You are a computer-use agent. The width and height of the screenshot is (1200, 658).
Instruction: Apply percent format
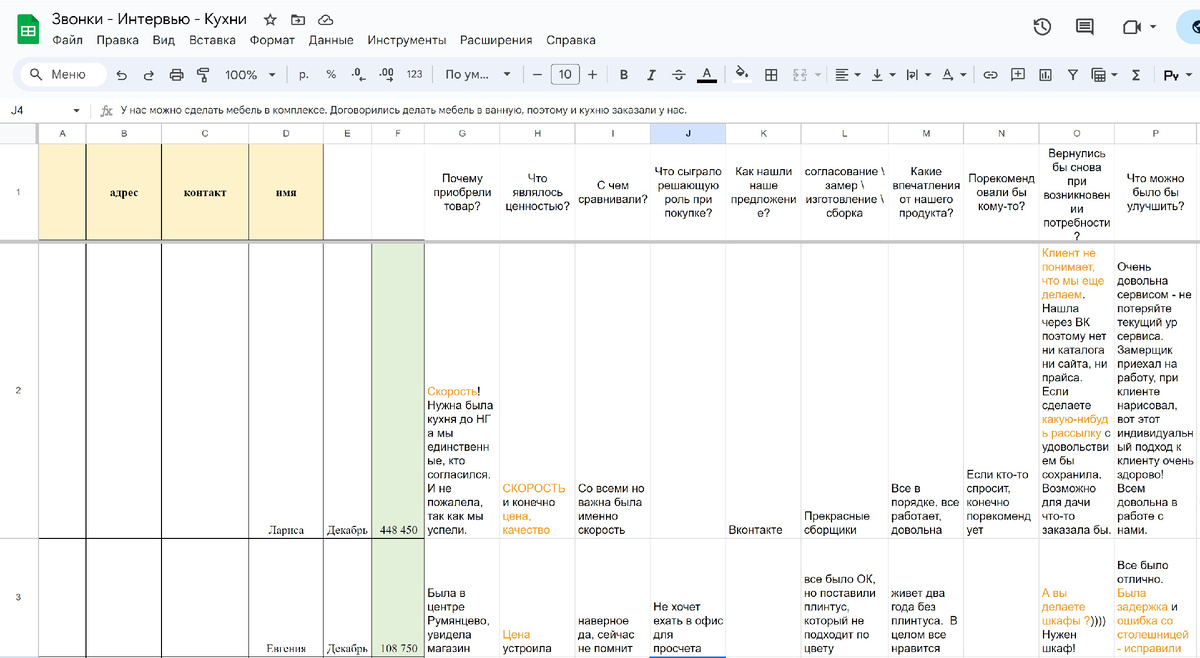(x=331, y=75)
